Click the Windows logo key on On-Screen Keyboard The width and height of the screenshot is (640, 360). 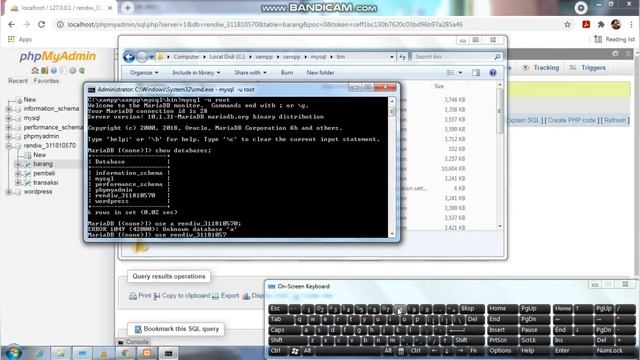click(295, 351)
